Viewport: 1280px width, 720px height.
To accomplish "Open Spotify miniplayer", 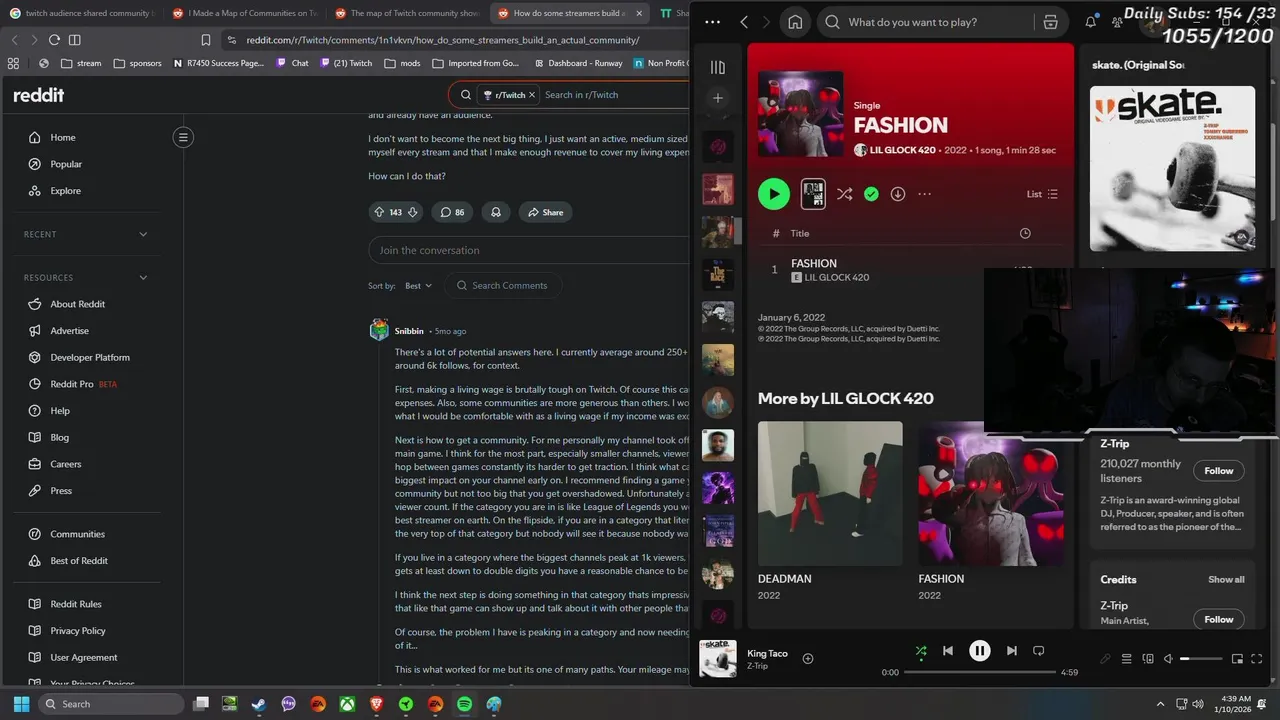I will coord(1237,659).
